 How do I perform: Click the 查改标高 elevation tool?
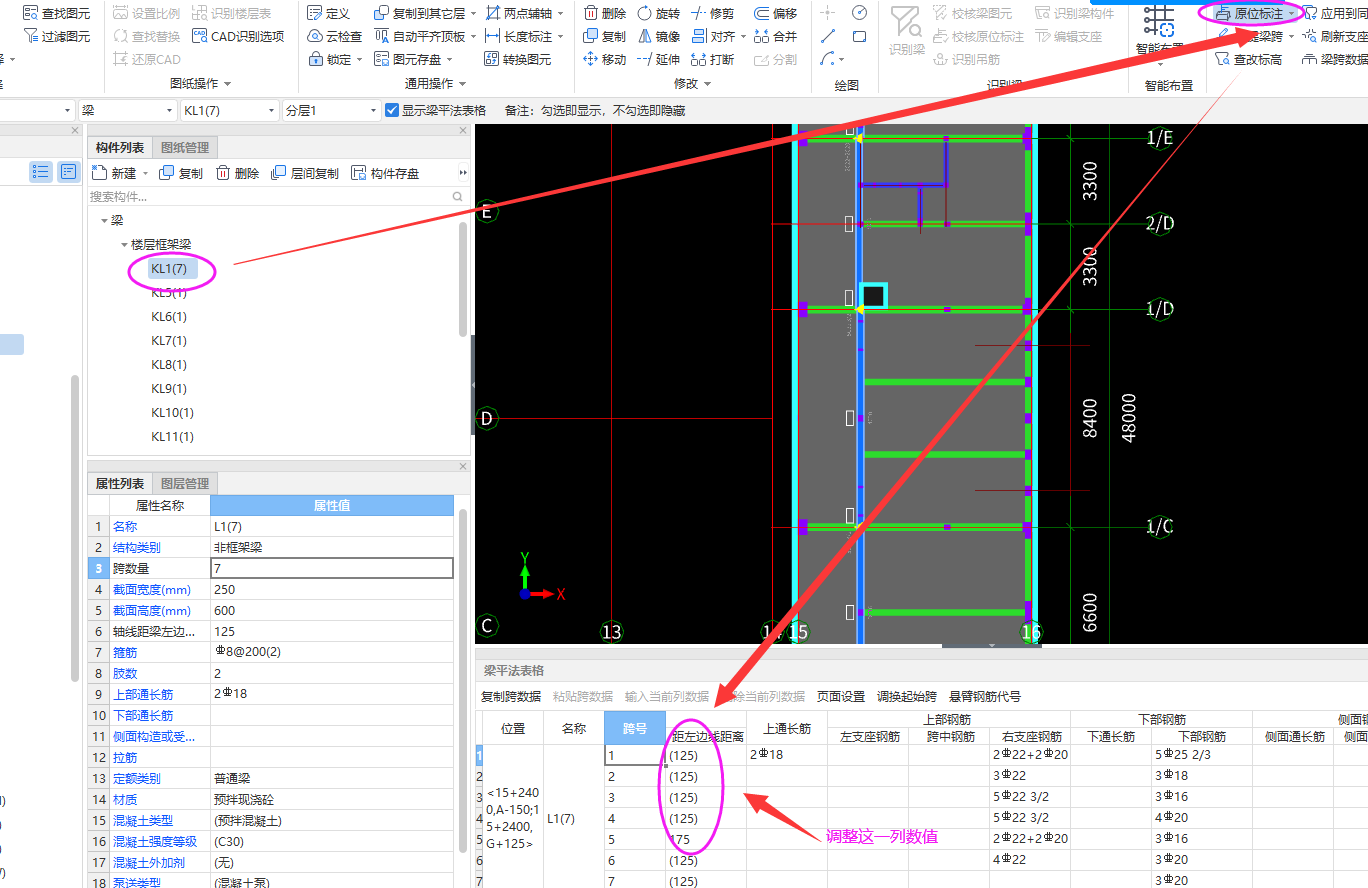(x=1248, y=59)
